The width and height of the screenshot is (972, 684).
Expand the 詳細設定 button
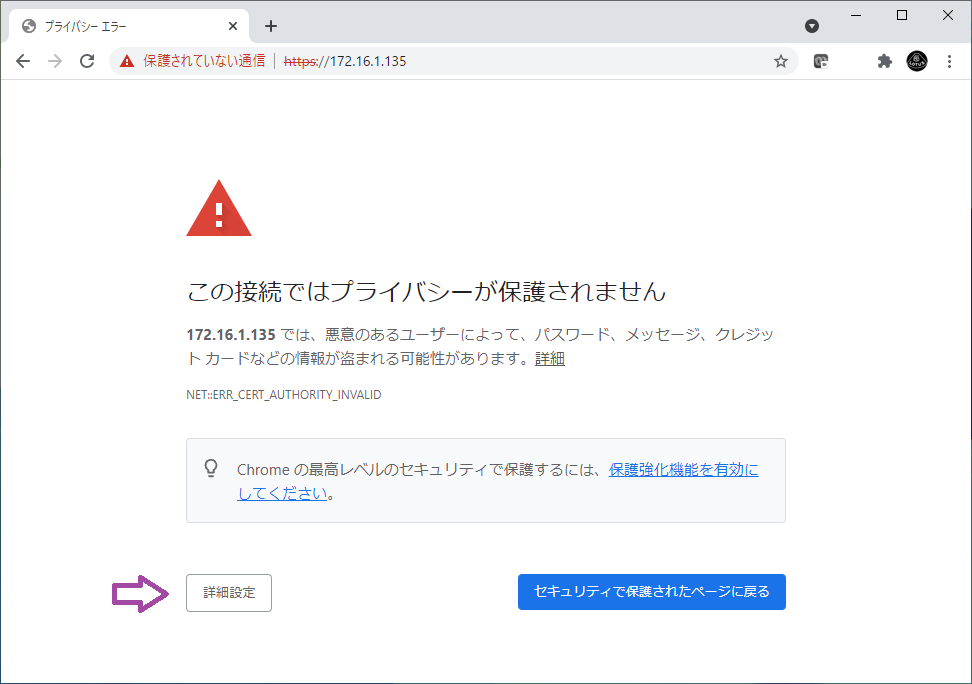[229, 592]
